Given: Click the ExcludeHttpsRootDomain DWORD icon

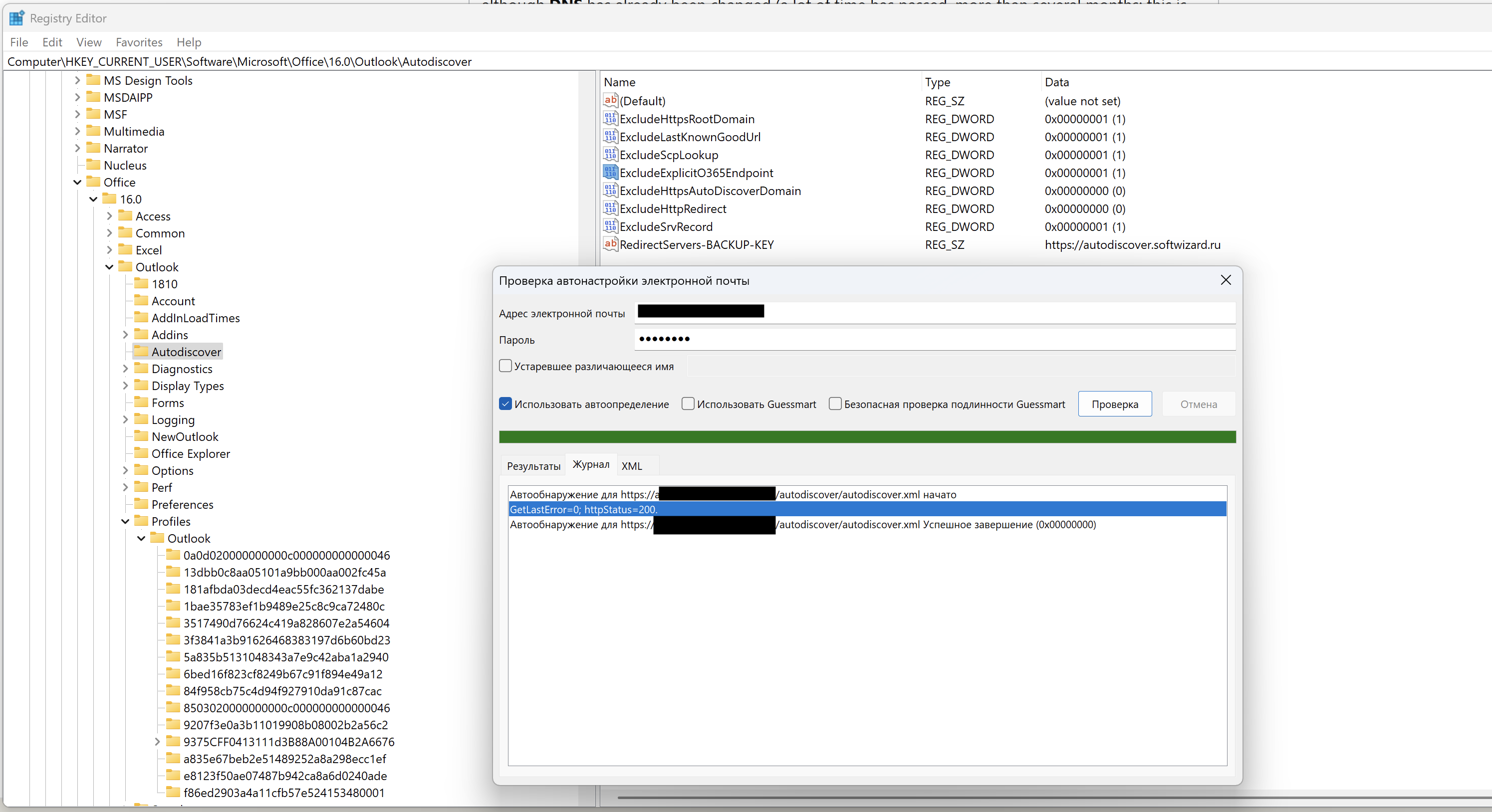Looking at the screenshot, I should point(610,119).
